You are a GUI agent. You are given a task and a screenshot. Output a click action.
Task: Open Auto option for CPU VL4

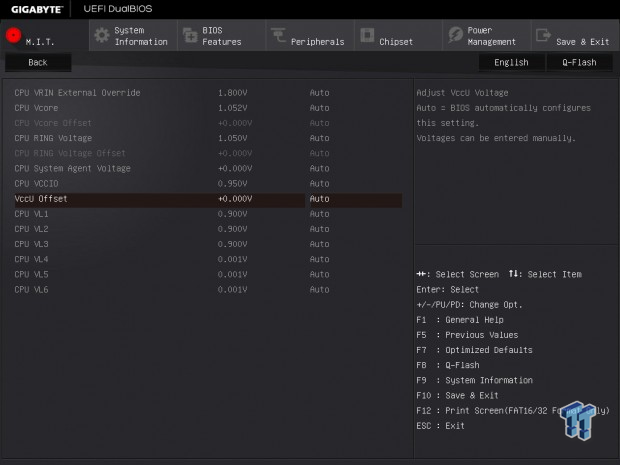point(319,259)
